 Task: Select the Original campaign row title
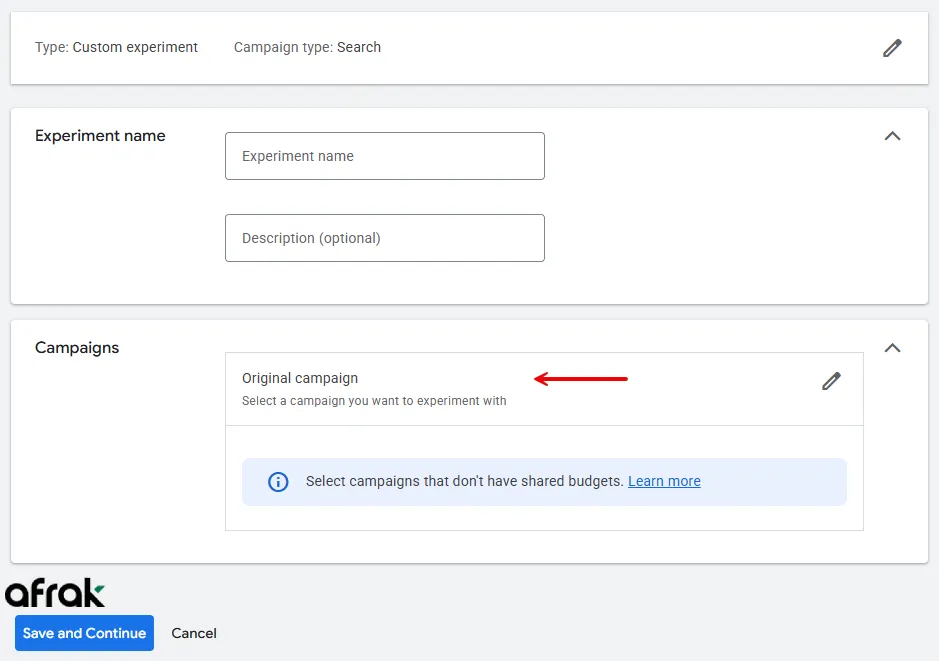(x=300, y=378)
